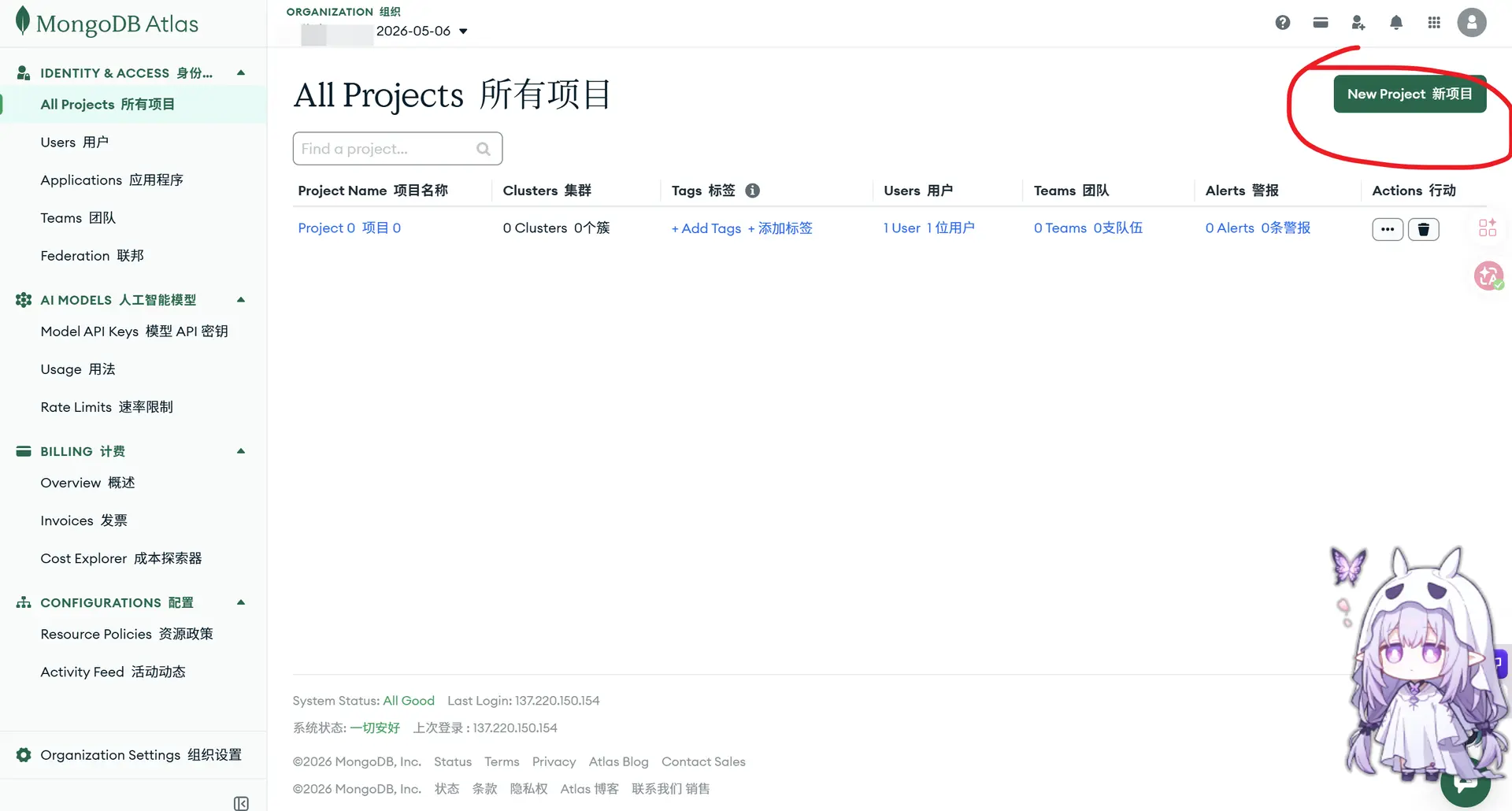Open the Project 0 link
This screenshot has height=811, width=1512.
(x=350, y=228)
